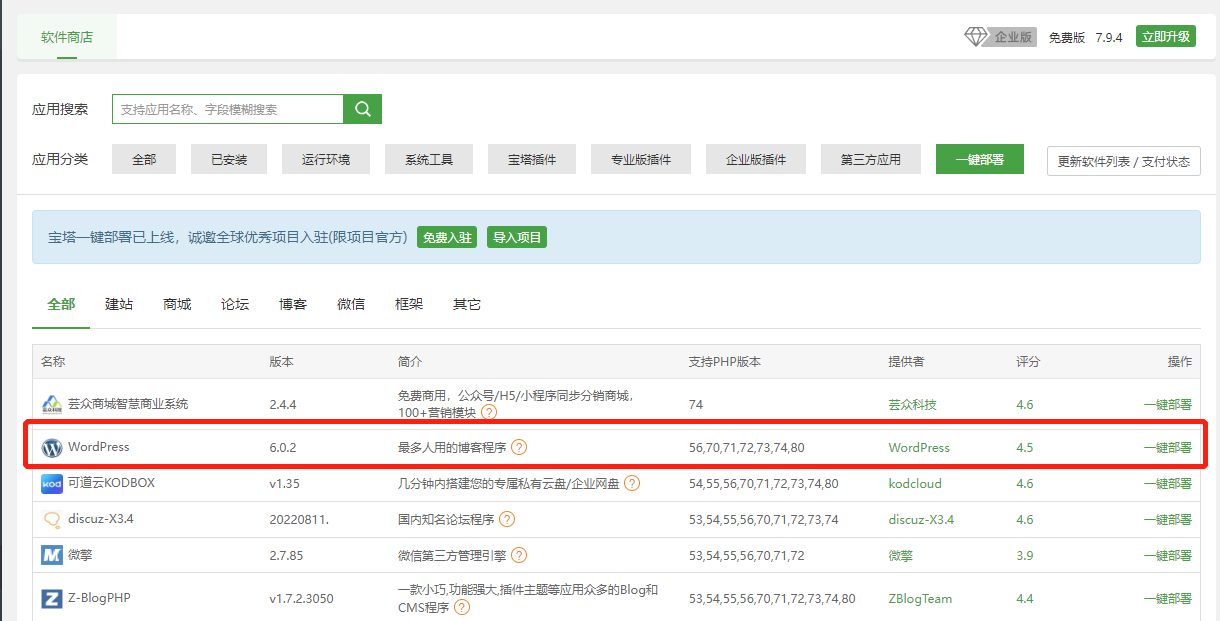This screenshot has width=1220, height=621.
Task: Click the Z-BlogPHP logo icon
Action: (x=52, y=599)
